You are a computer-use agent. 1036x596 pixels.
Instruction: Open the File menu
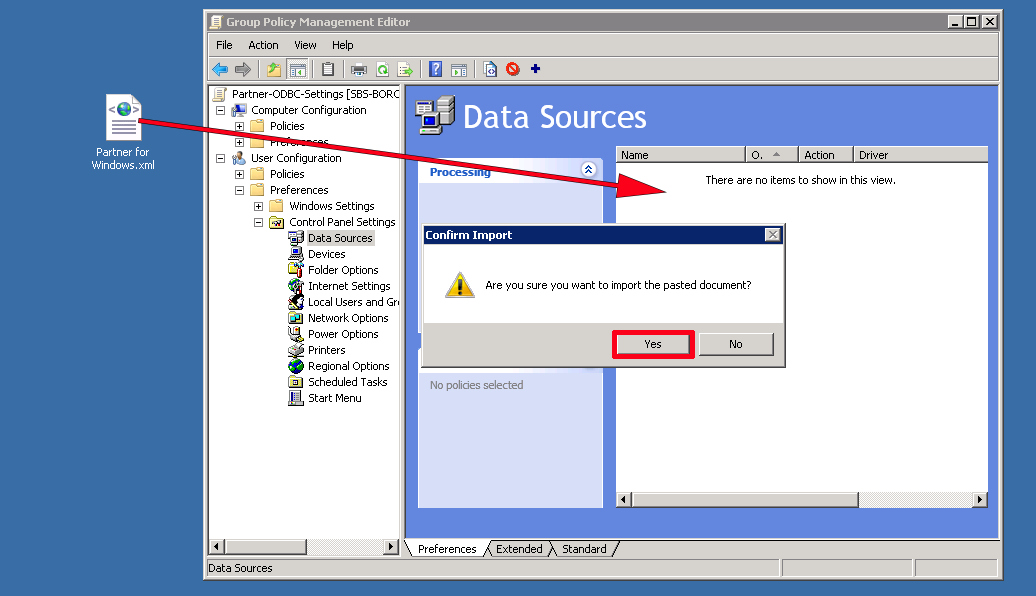pyautogui.click(x=224, y=45)
